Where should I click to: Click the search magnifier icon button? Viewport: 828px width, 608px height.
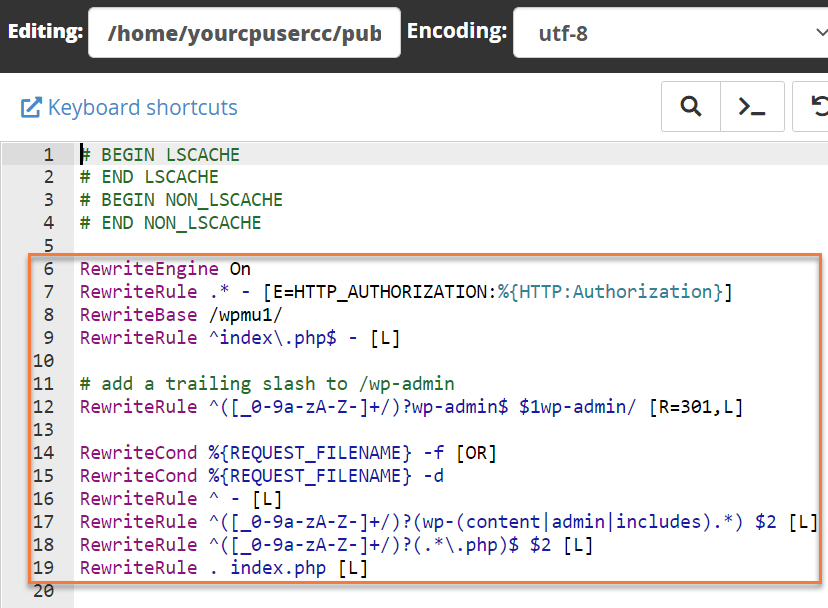pyautogui.click(x=691, y=107)
